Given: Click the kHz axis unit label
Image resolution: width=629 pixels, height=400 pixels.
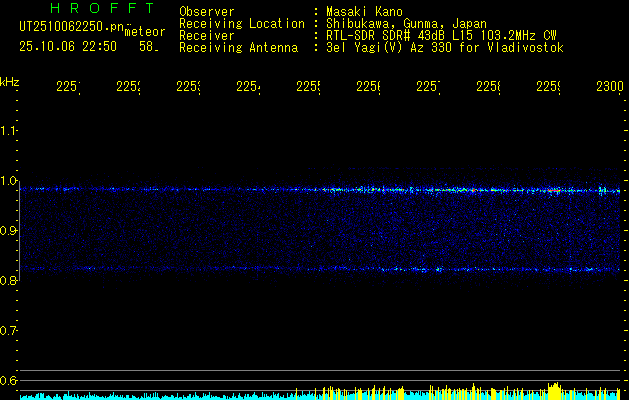Looking at the screenshot, I should point(10,82).
